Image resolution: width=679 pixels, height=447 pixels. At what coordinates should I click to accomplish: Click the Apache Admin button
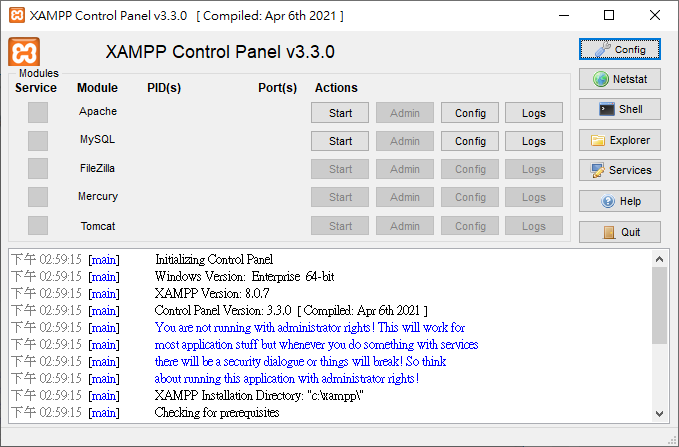(x=405, y=113)
